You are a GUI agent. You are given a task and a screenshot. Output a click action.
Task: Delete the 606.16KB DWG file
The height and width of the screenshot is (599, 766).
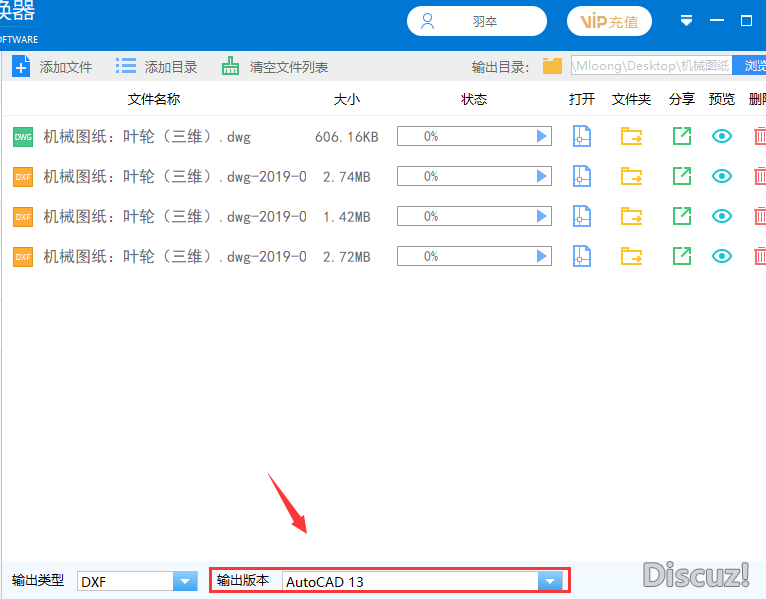(759, 136)
